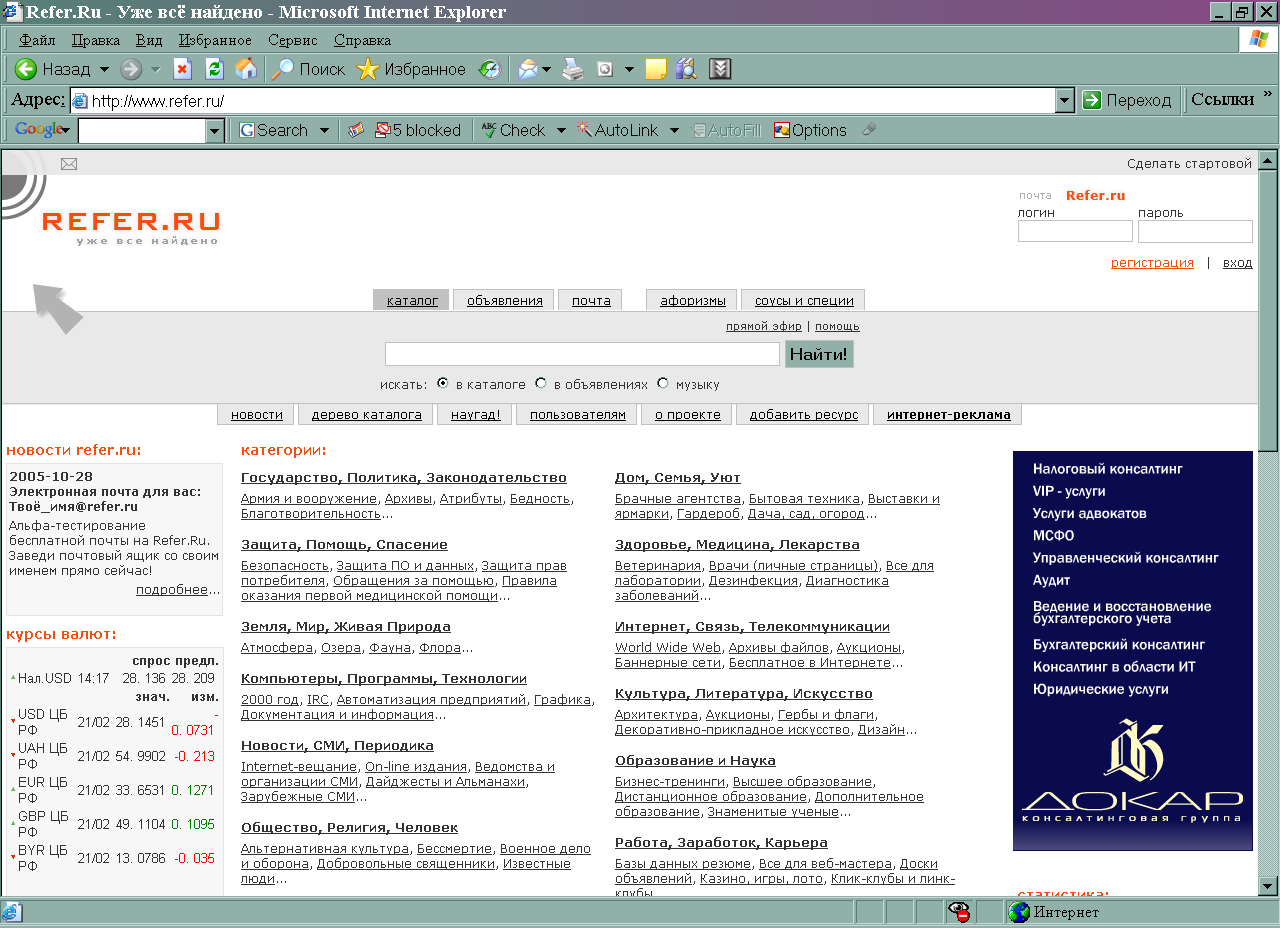Open the Справка menu
1280x928 pixels.
(362, 40)
